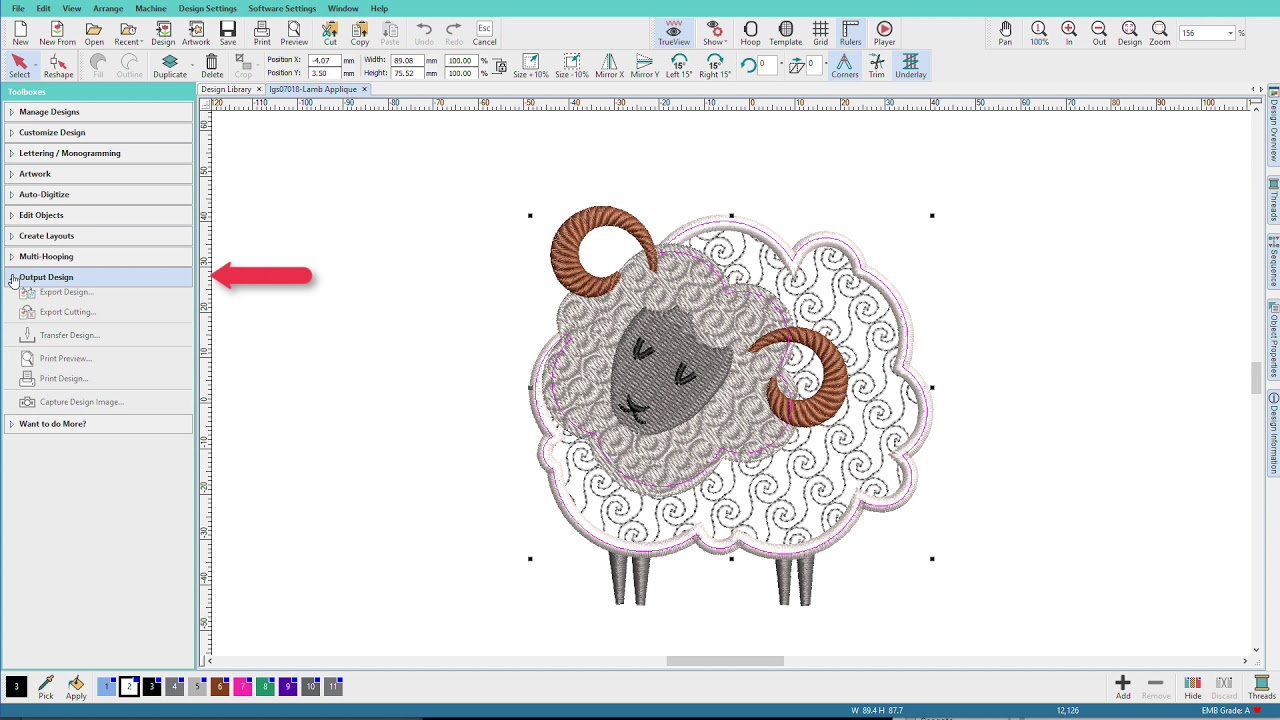Click the Trim tool

click(x=876, y=67)
